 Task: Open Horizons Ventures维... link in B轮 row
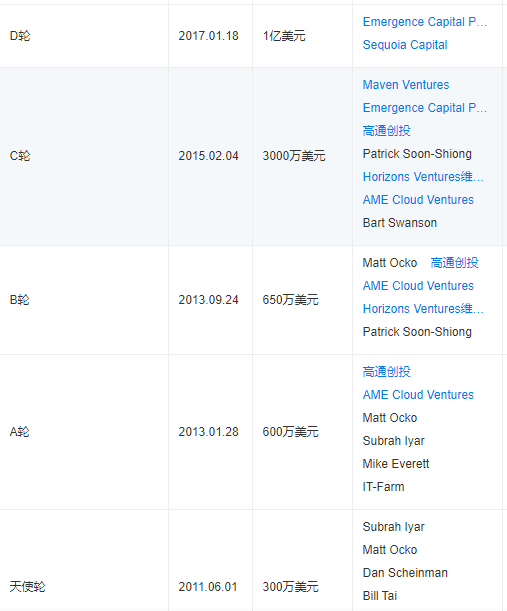(x=423, y=309)
